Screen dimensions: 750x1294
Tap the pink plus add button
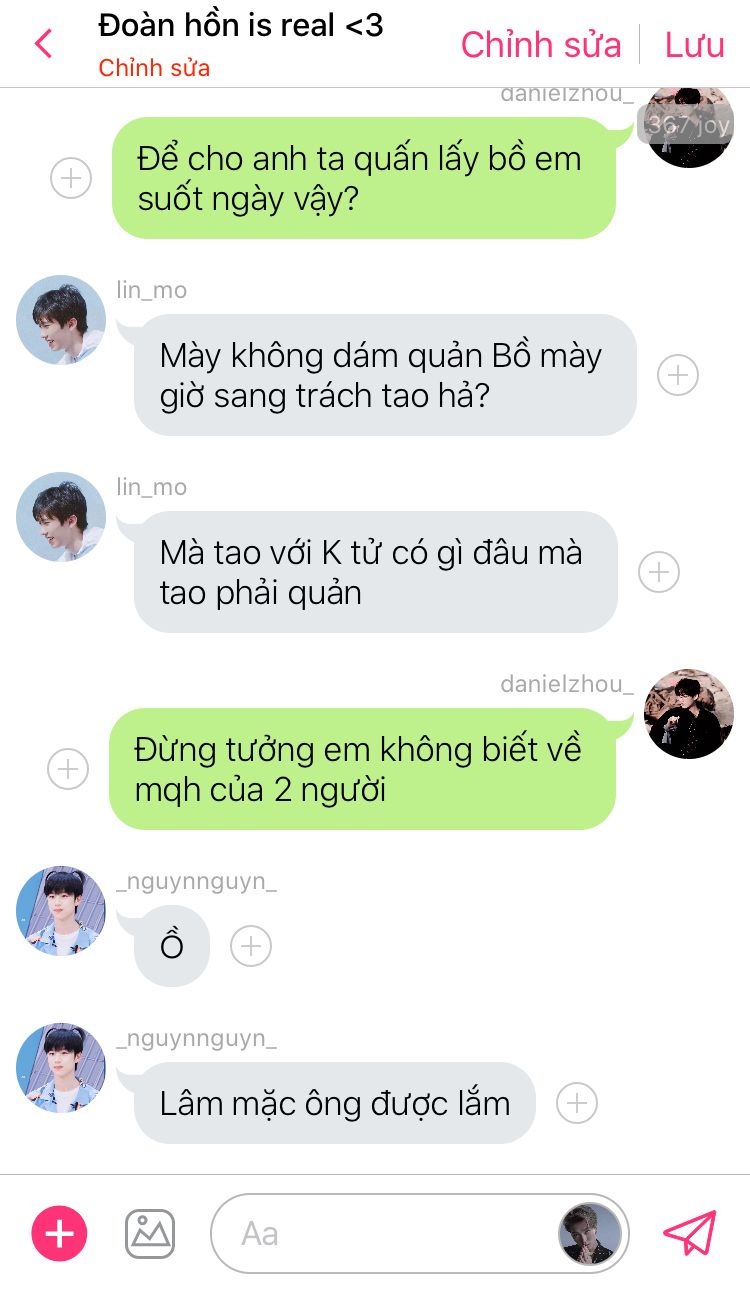tap(60, 1234)
